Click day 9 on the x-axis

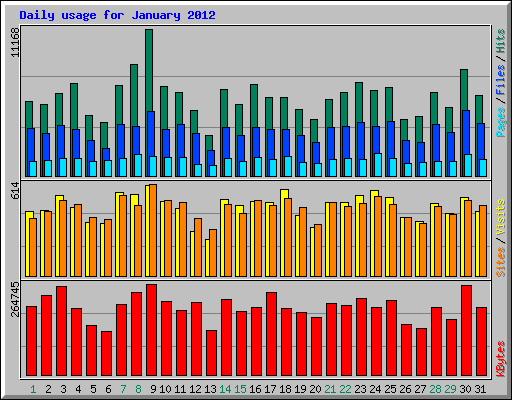click(153, 389)
